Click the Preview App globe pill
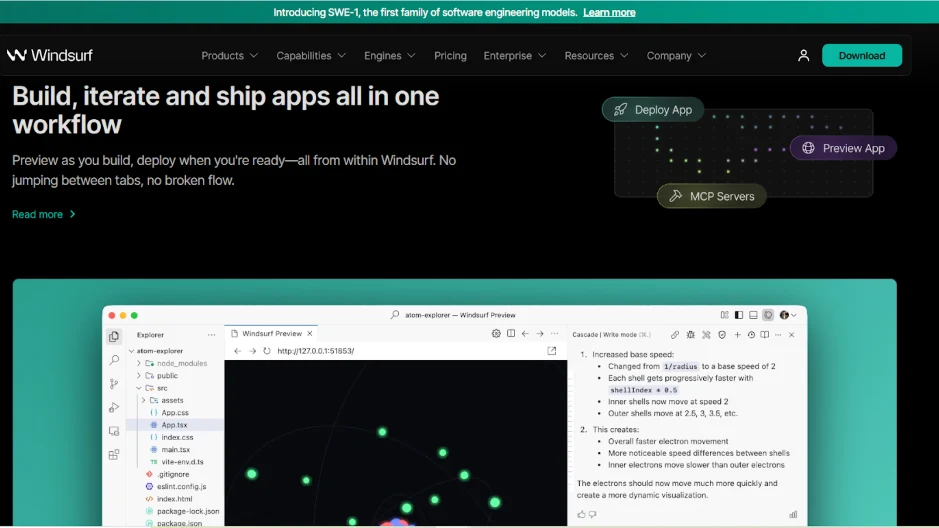939x528 pixels. [843, 148]
